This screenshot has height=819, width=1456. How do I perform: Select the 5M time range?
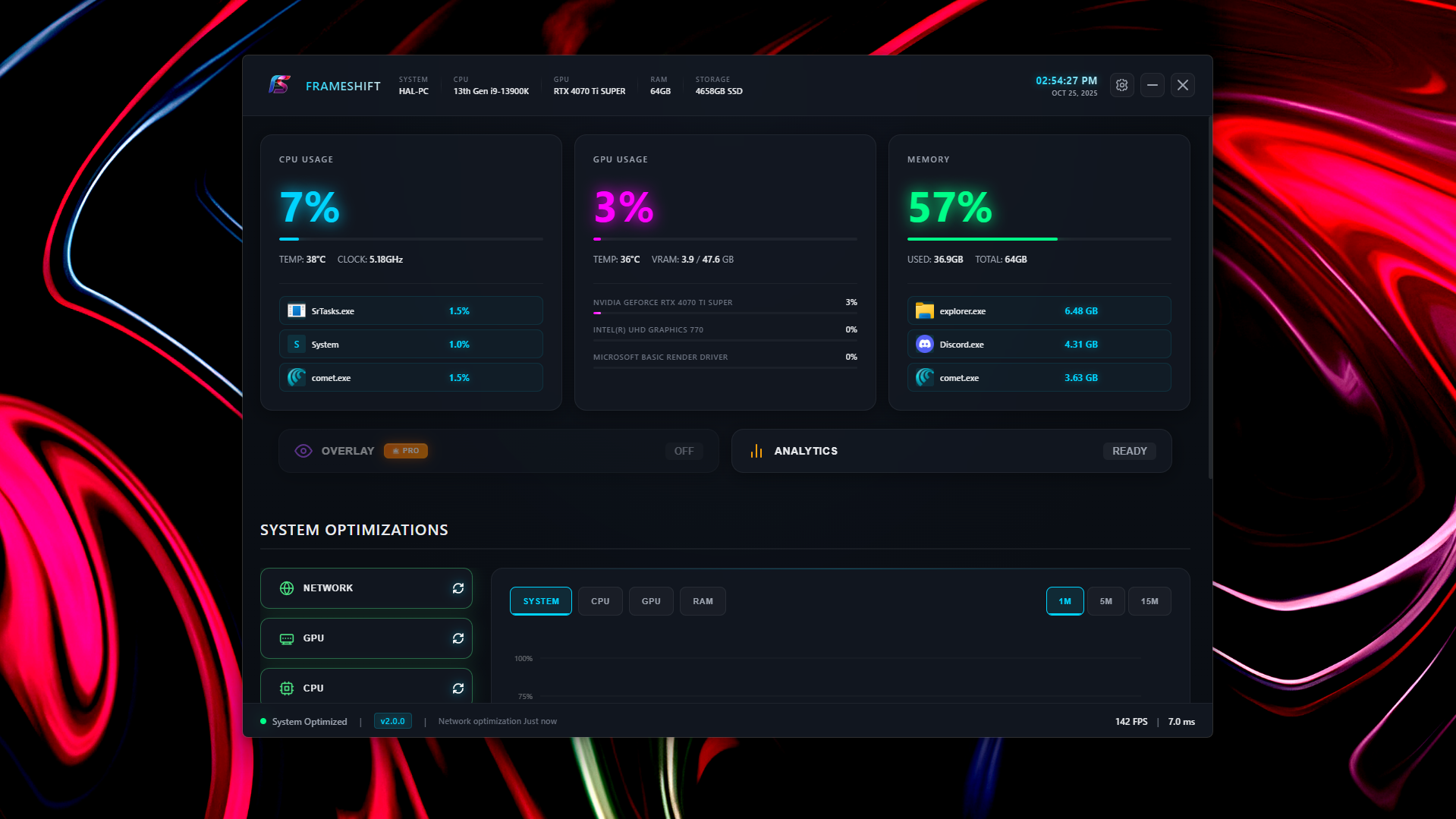coord(1105,600)
